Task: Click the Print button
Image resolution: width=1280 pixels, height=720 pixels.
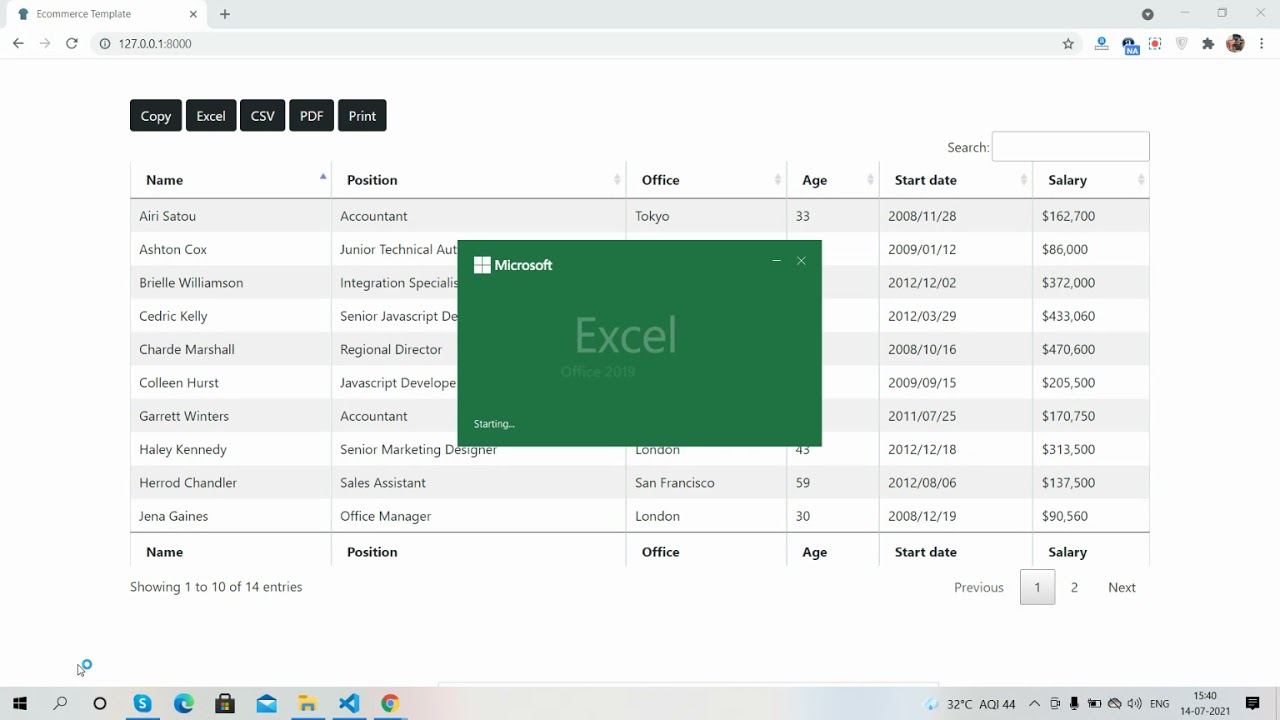Action: tap(362, 116)
